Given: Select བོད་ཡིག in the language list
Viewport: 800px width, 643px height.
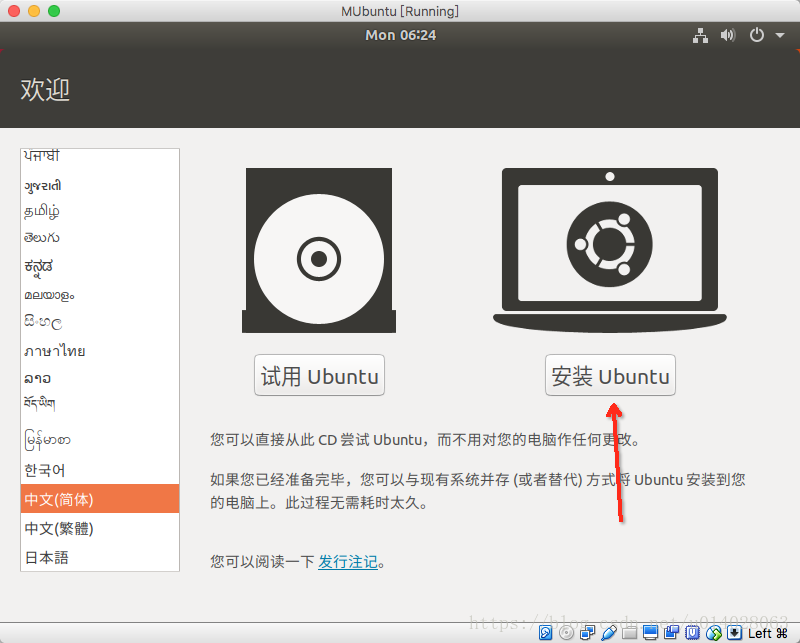Looking at the screenshot, I should [x=100, y=403].
